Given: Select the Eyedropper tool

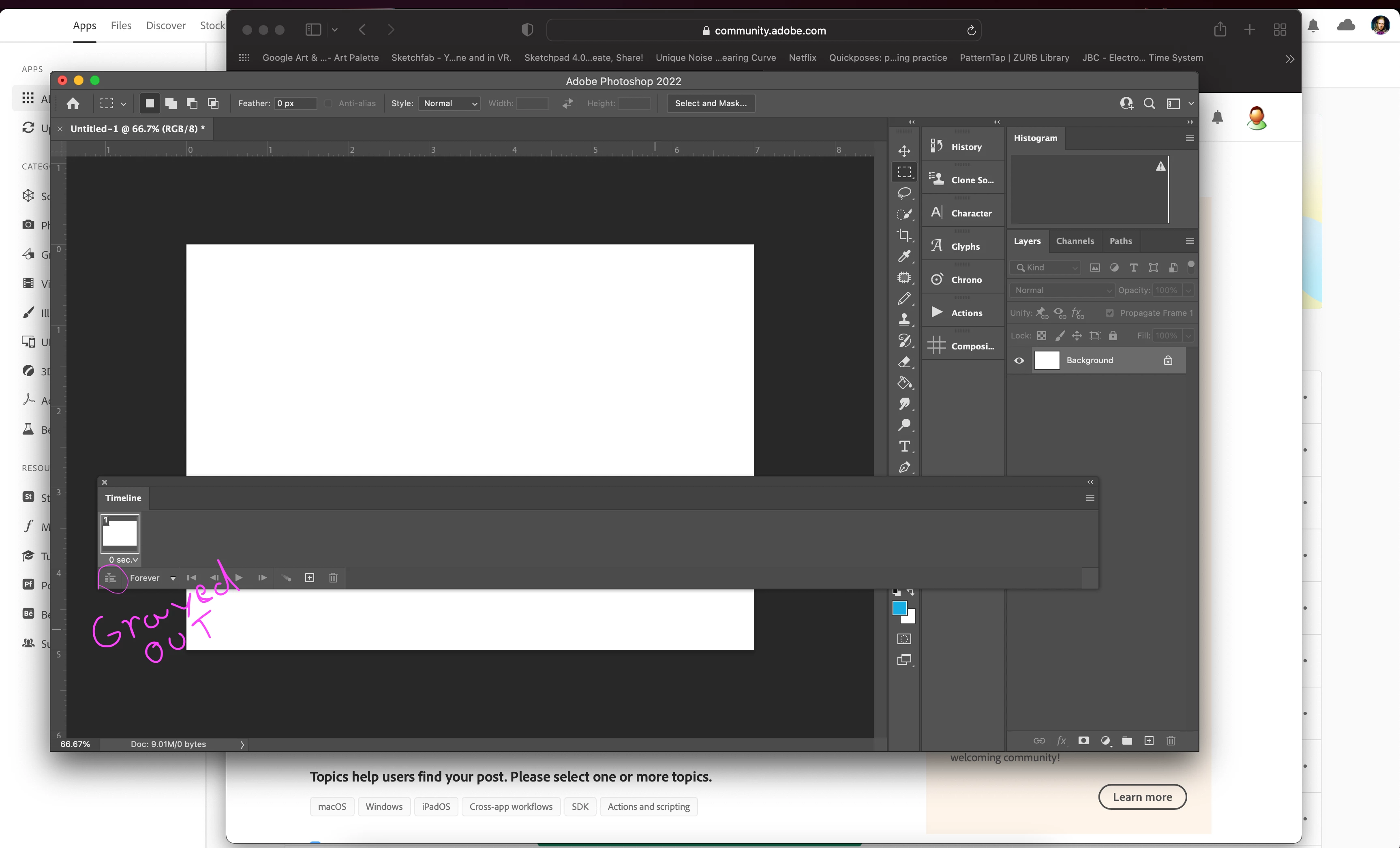Looking at the screenshot, I should [904, 256].
